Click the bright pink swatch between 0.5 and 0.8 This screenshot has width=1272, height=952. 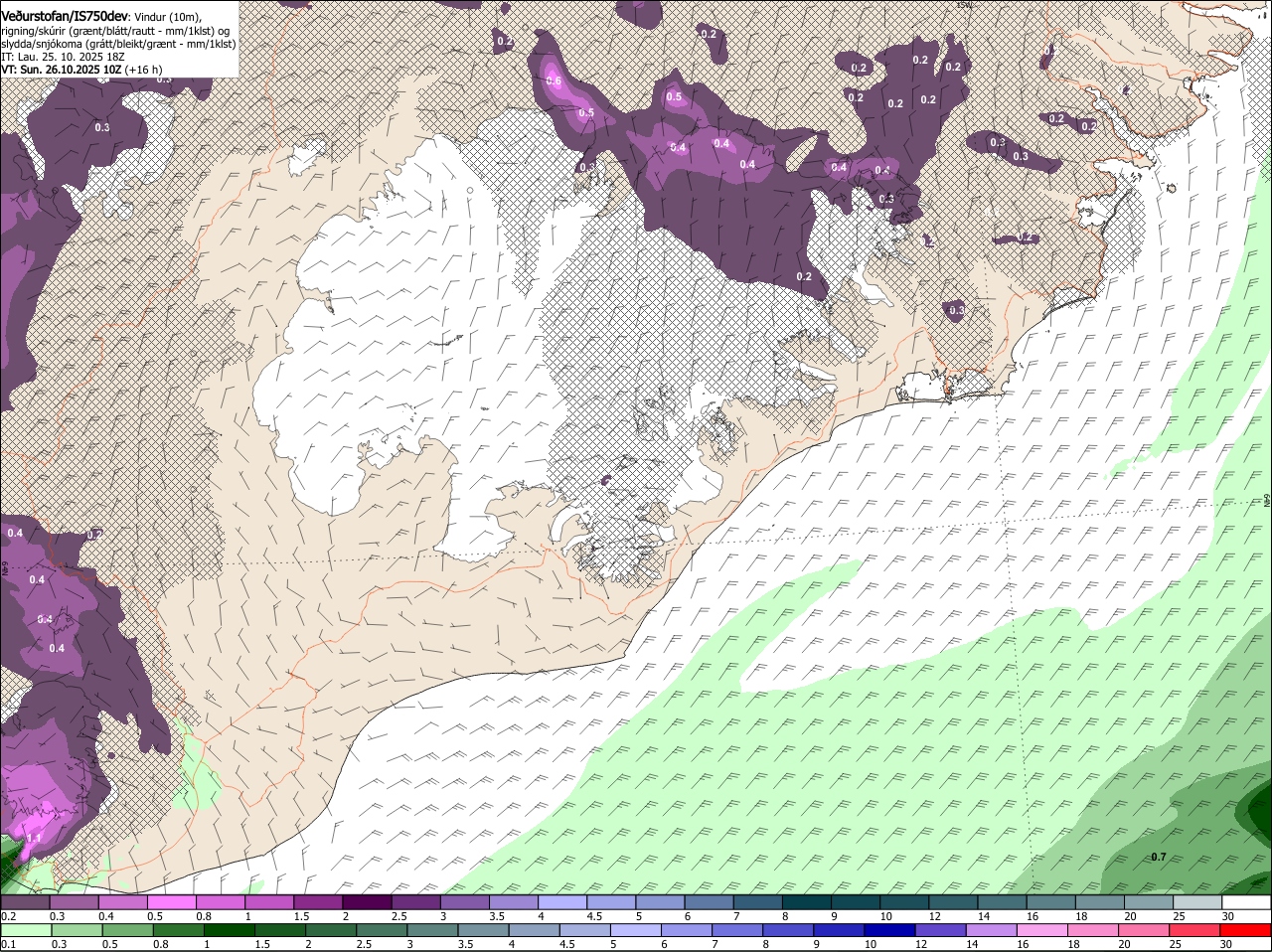tap(171, 902)
